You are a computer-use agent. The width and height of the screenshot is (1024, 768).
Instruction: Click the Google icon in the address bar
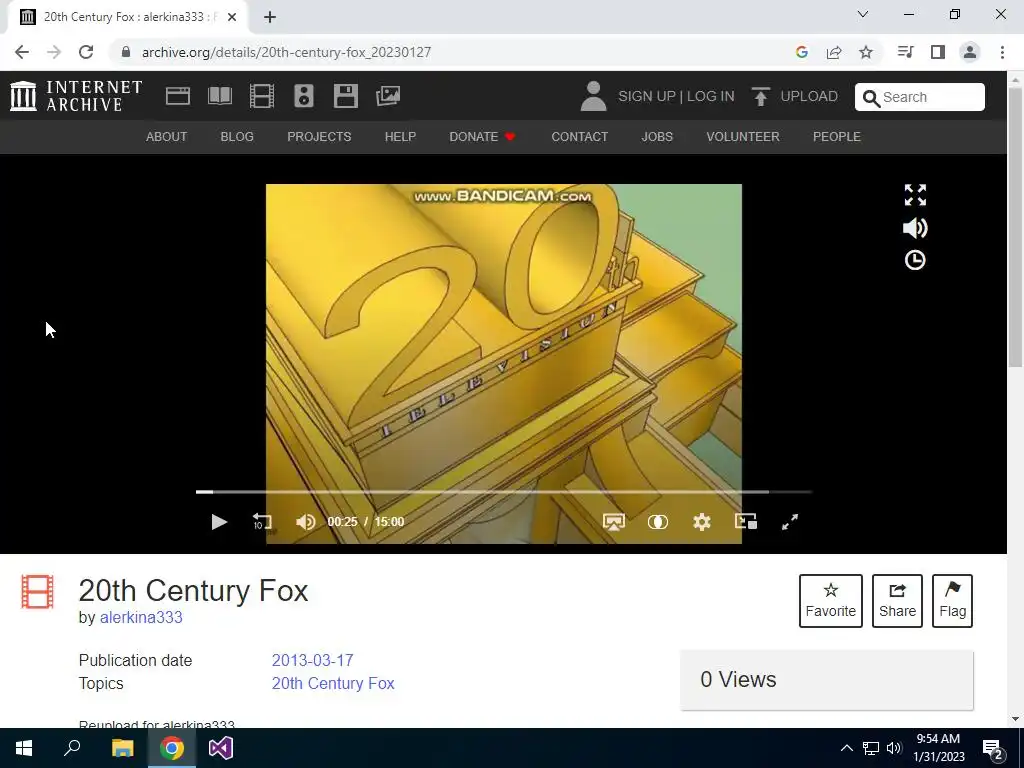tap(802, 52)
